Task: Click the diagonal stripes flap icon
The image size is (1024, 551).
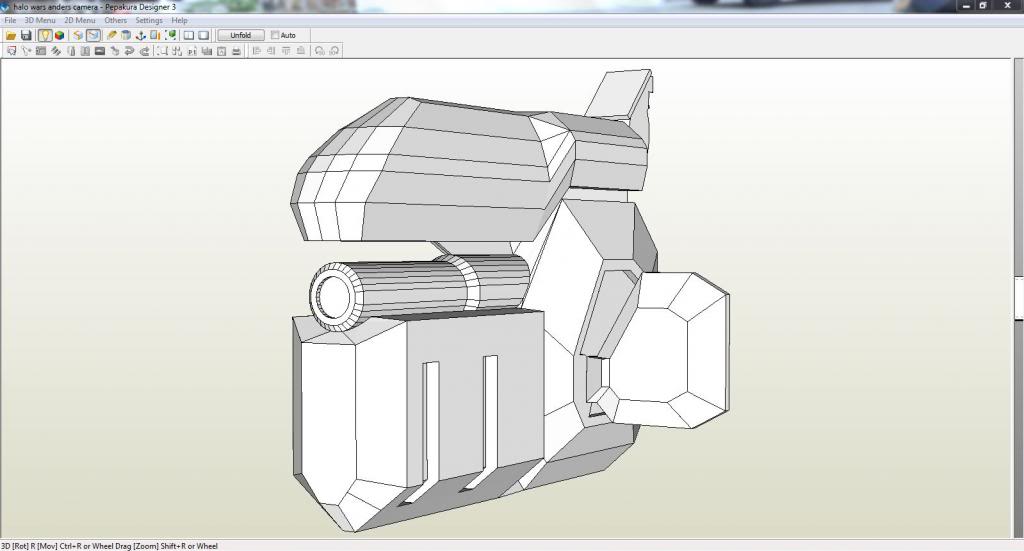Action: (56, 51)
